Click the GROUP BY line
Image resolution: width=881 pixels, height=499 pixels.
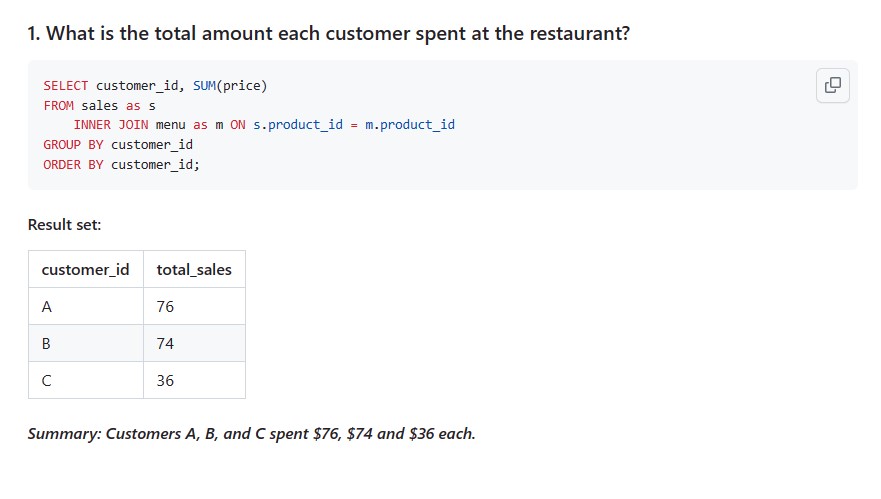tap(118, 145)
